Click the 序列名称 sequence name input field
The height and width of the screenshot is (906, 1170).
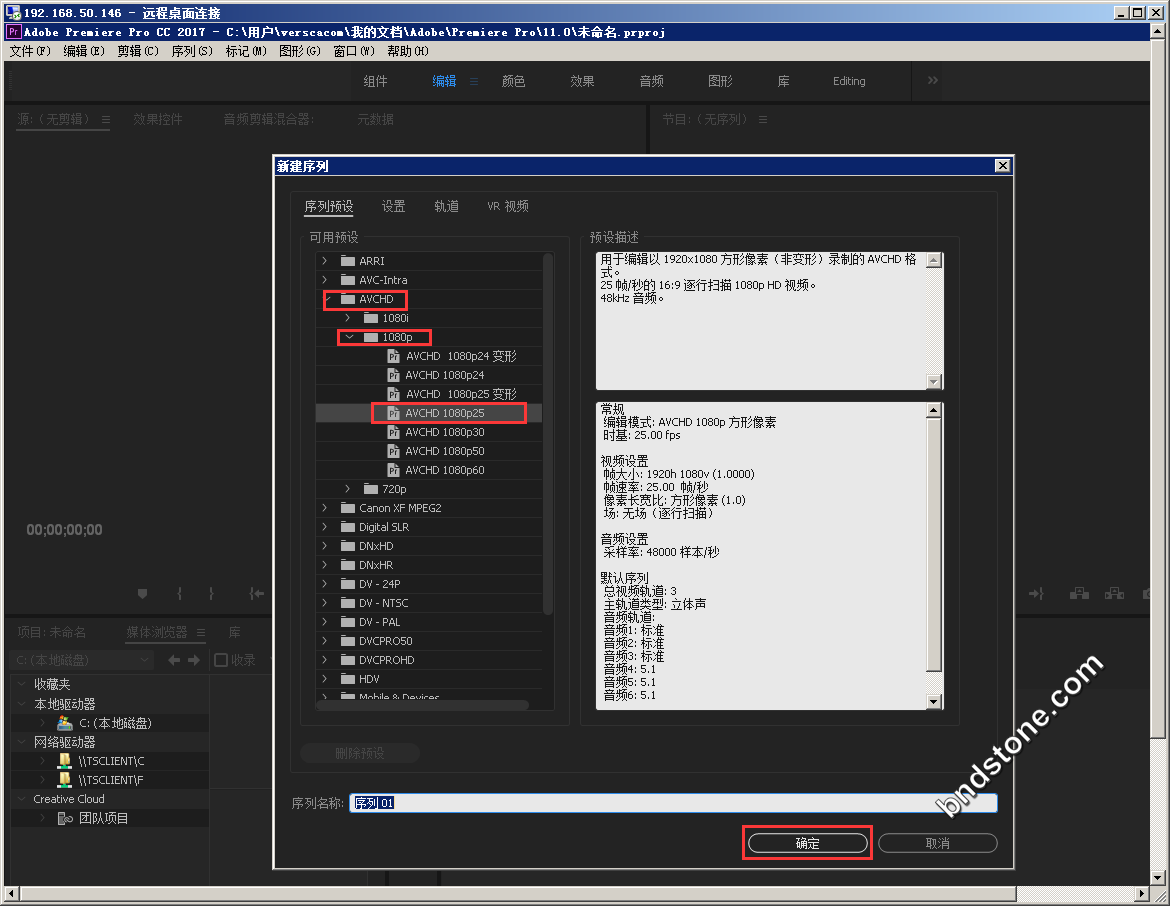coord(672,803)
